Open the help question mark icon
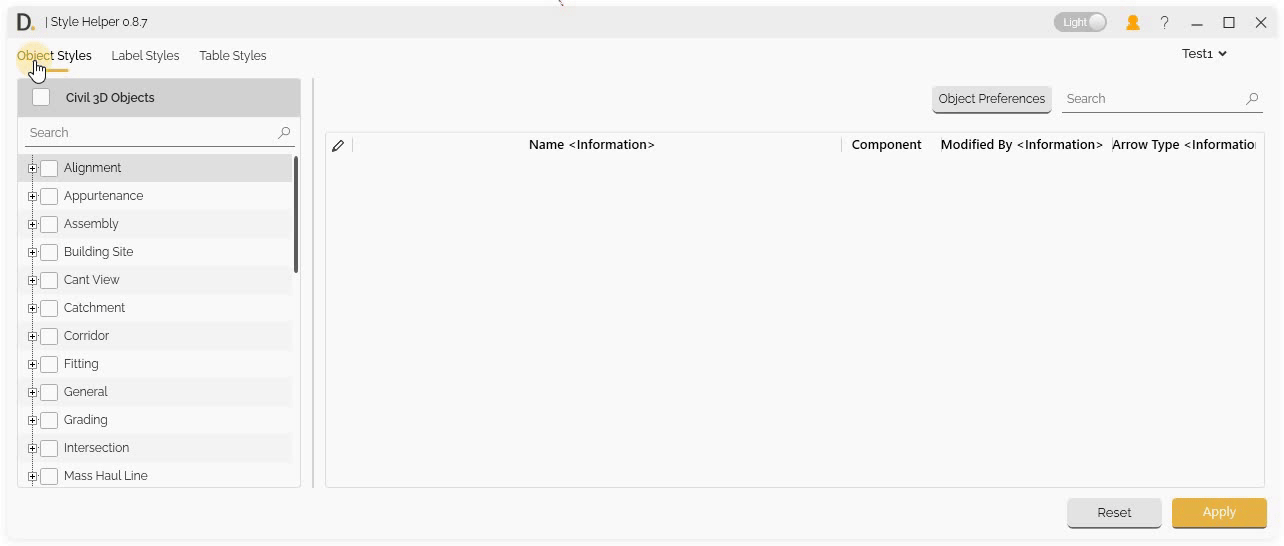The width and height of the screenshot is (1284, 546). (x=1165, y=22)
